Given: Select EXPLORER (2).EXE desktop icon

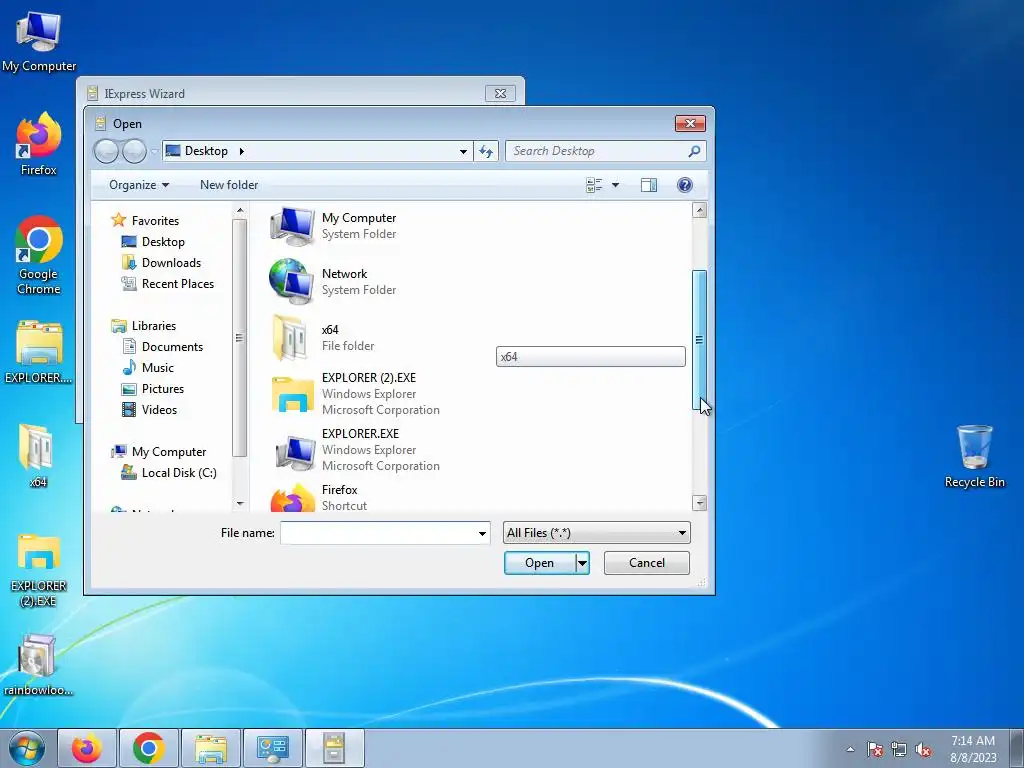Looking at the screenshot, I should point(39,571).
